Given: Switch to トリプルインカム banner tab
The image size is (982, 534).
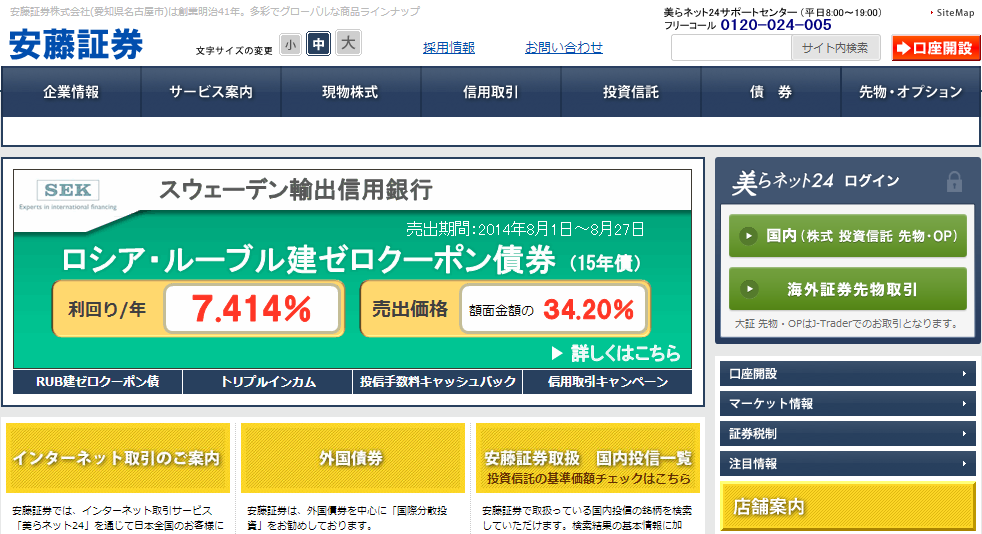Looking at the screenshot, I should pyautogui.click(x=267, y=382).
